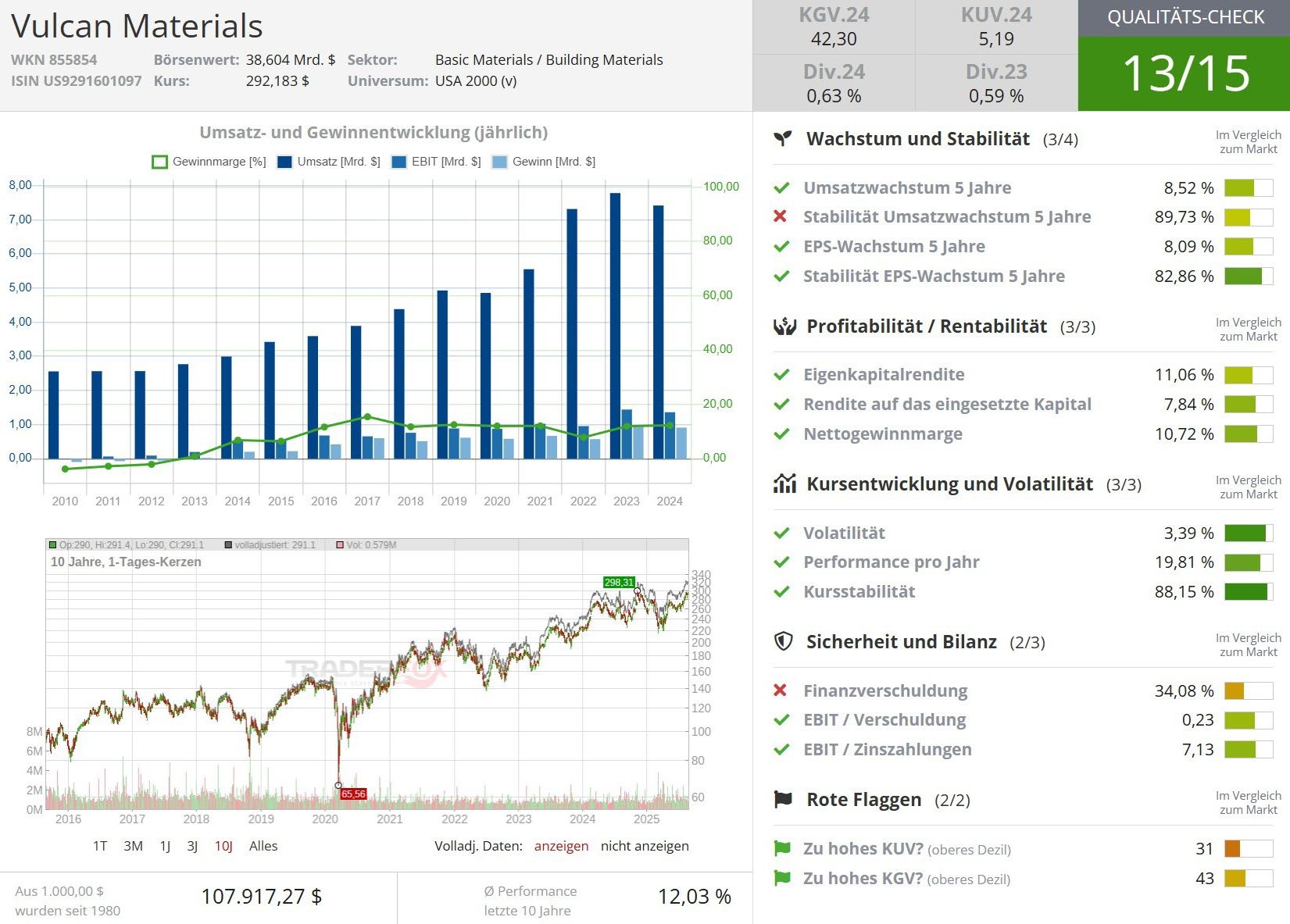Image resolution: width=1290 pixels, height=924 pixels.
Task: Click the green checkmark next to Nettogewinnmarge
Action: tap(781, 434)
